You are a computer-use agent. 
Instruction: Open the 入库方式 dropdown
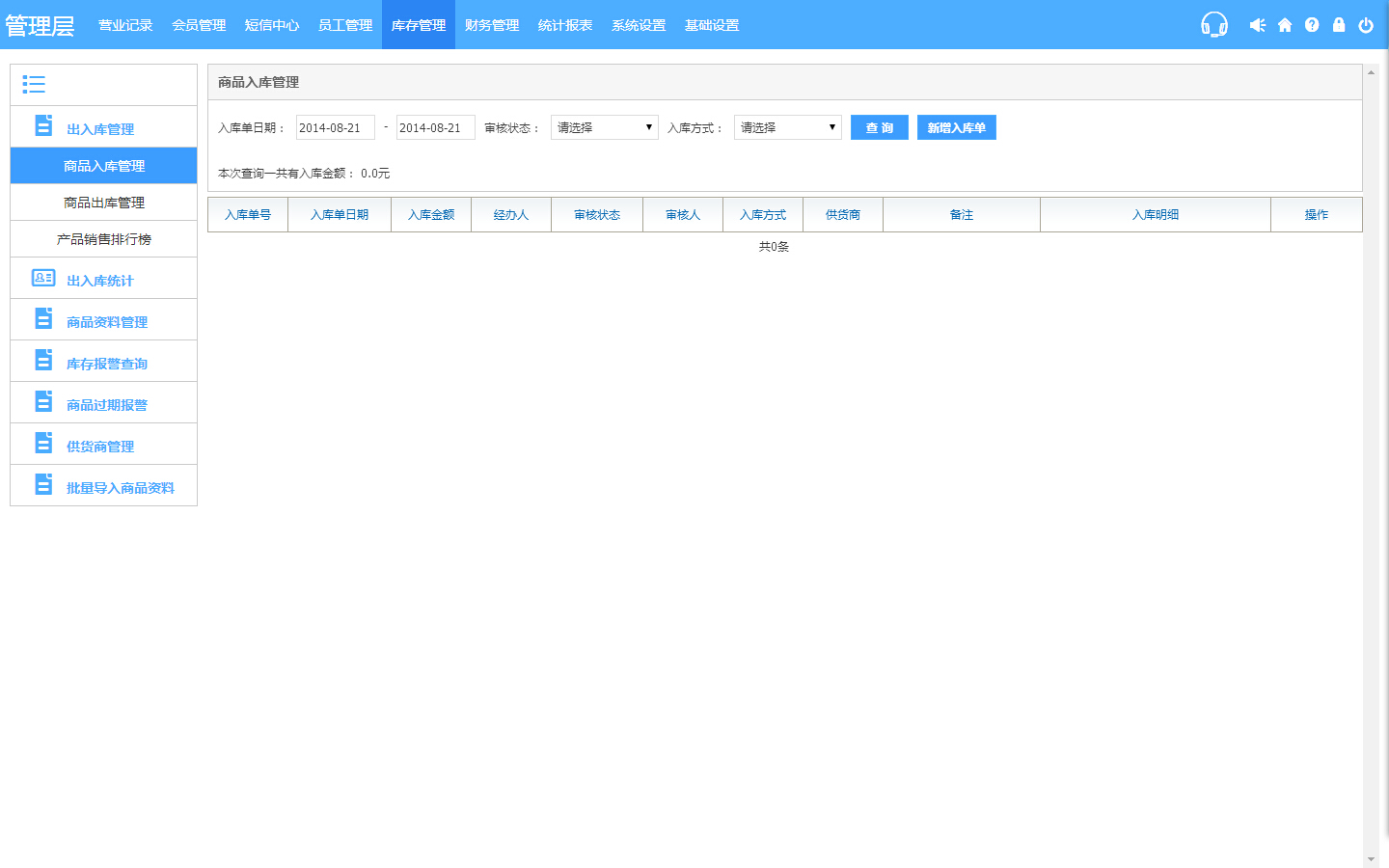(x=787, y=127)
